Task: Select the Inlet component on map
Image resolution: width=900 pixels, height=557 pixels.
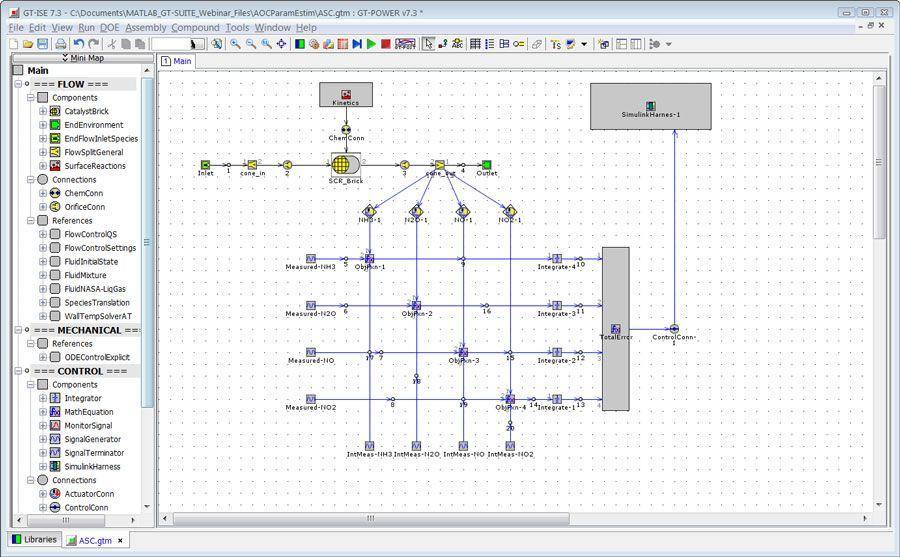Action: [x=205, y=165]
